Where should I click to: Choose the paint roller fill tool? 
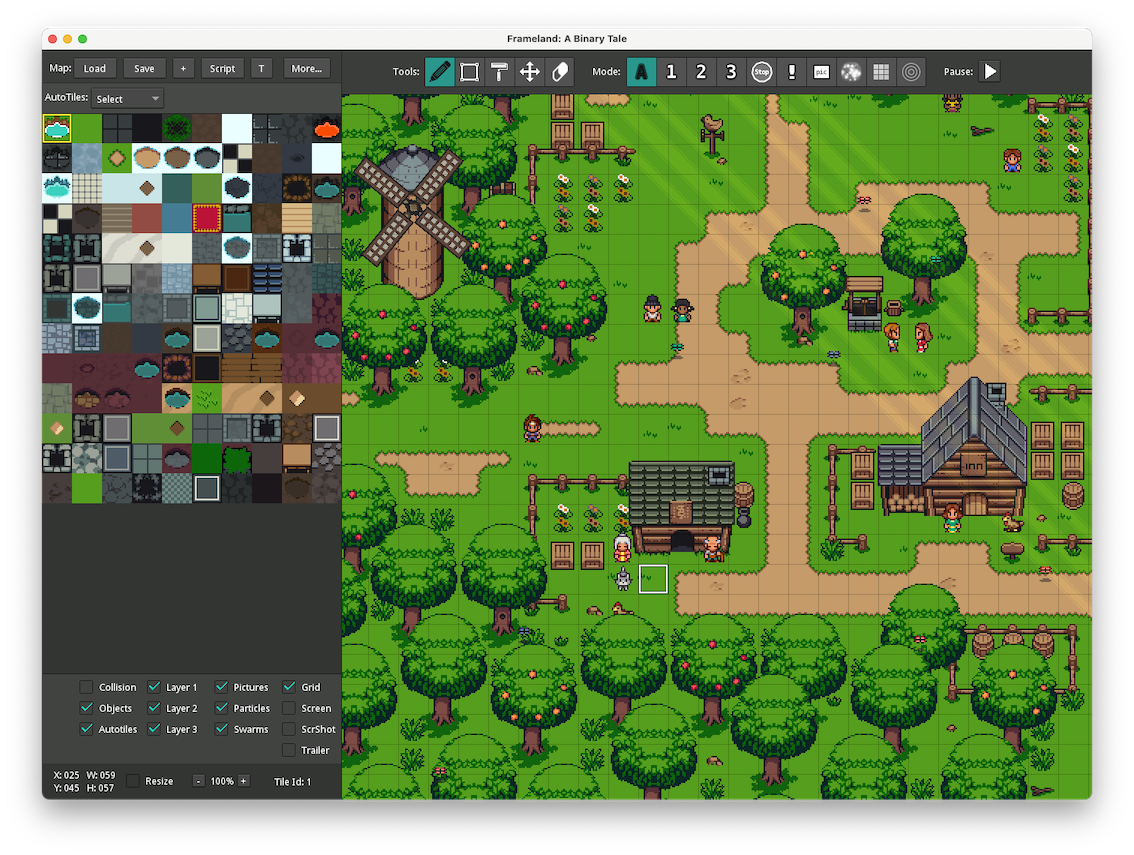[499, 72]
